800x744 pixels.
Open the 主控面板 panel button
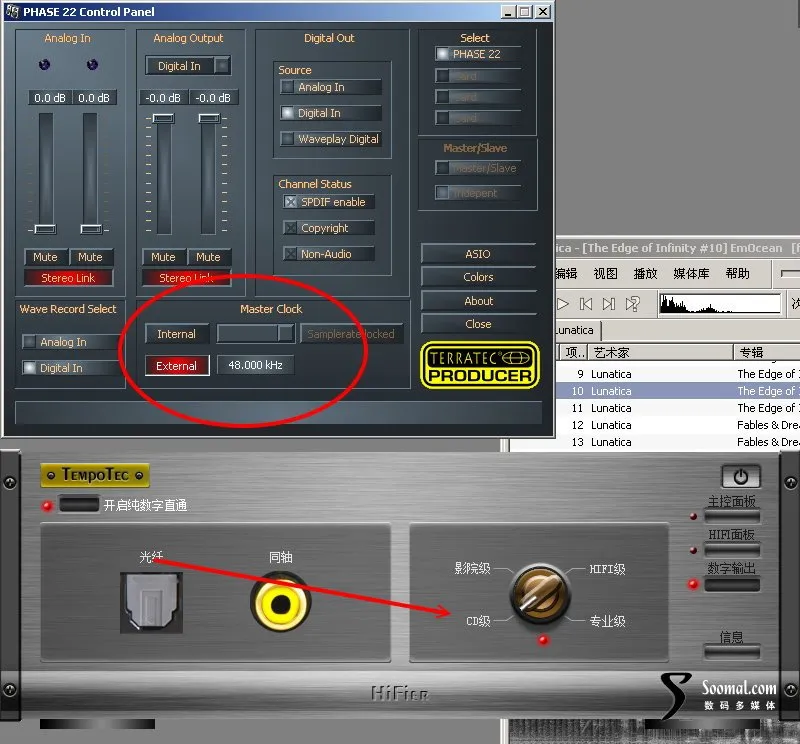coord(732,516)
